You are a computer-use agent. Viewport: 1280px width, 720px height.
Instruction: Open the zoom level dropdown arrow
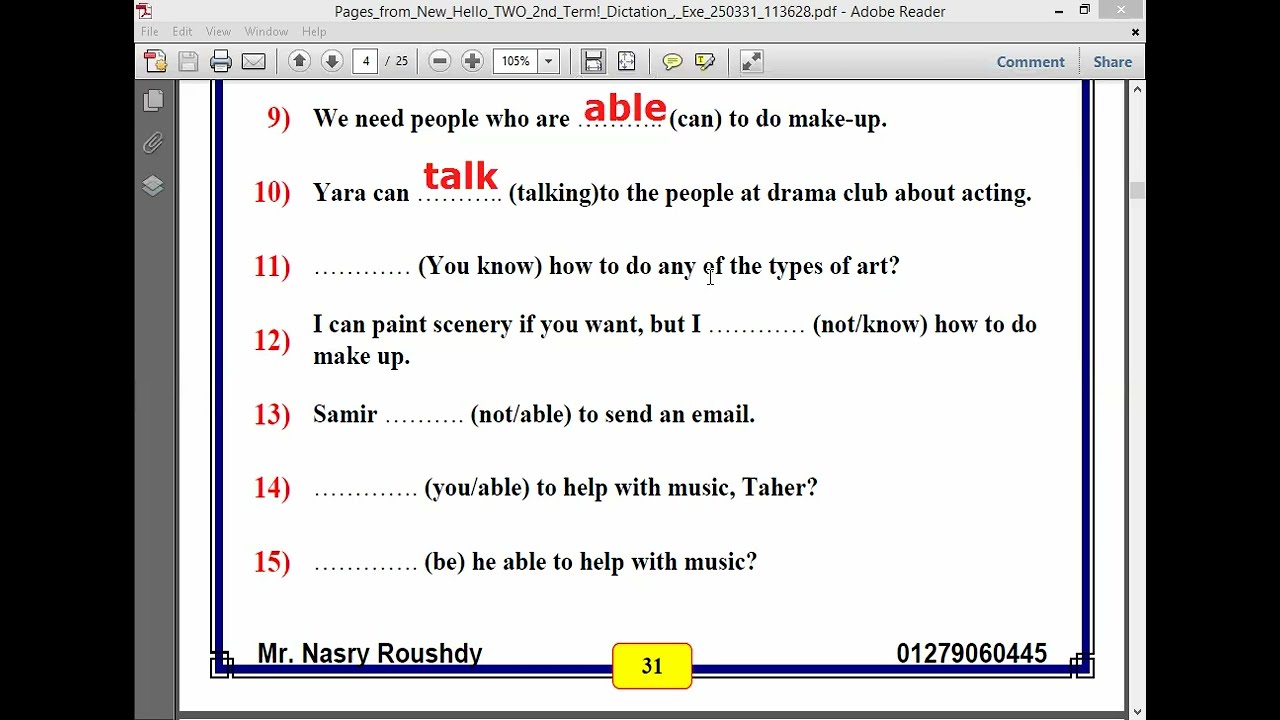[x=548, y=62]
